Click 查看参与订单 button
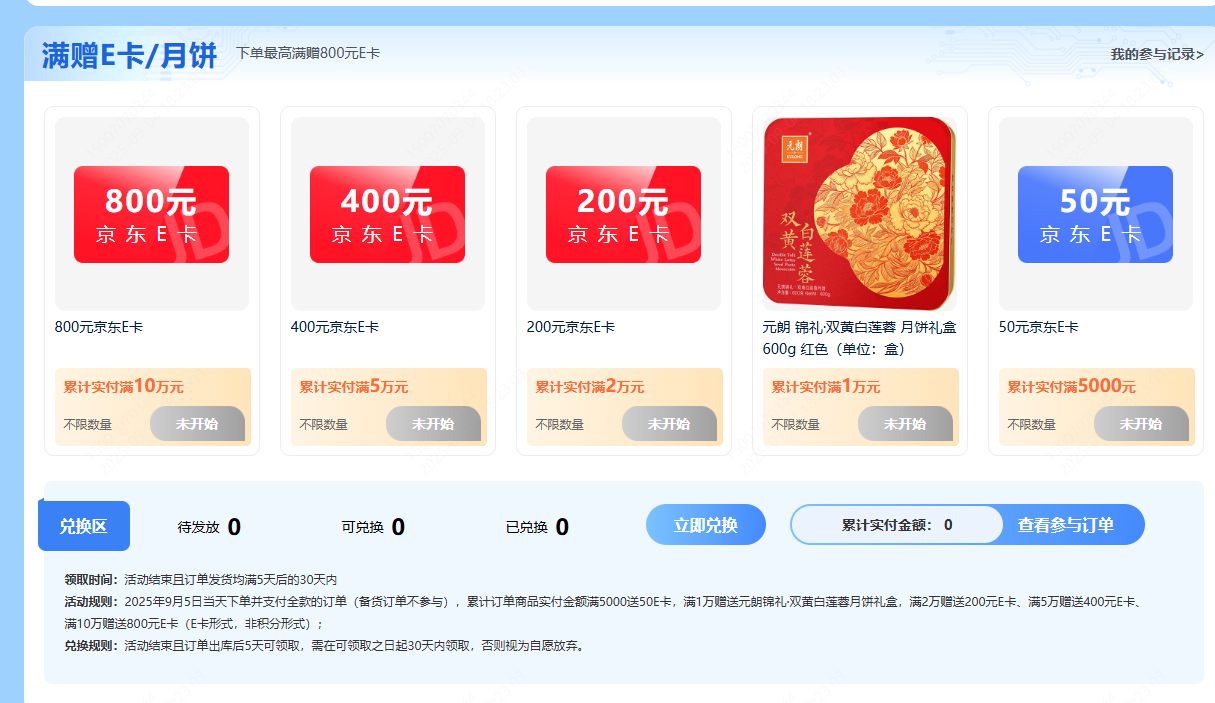Viewport: 1215px width, 703px height. (x=1066, y=525)
